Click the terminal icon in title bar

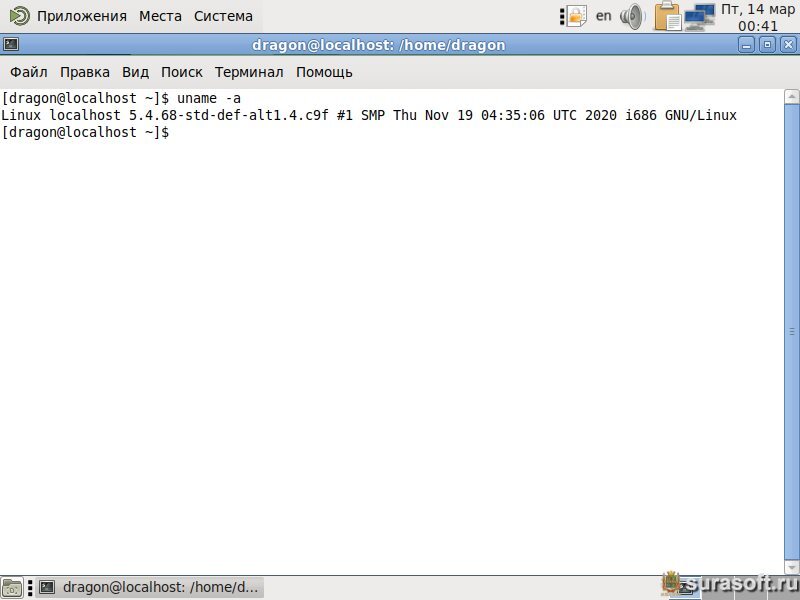coord(11,44)
